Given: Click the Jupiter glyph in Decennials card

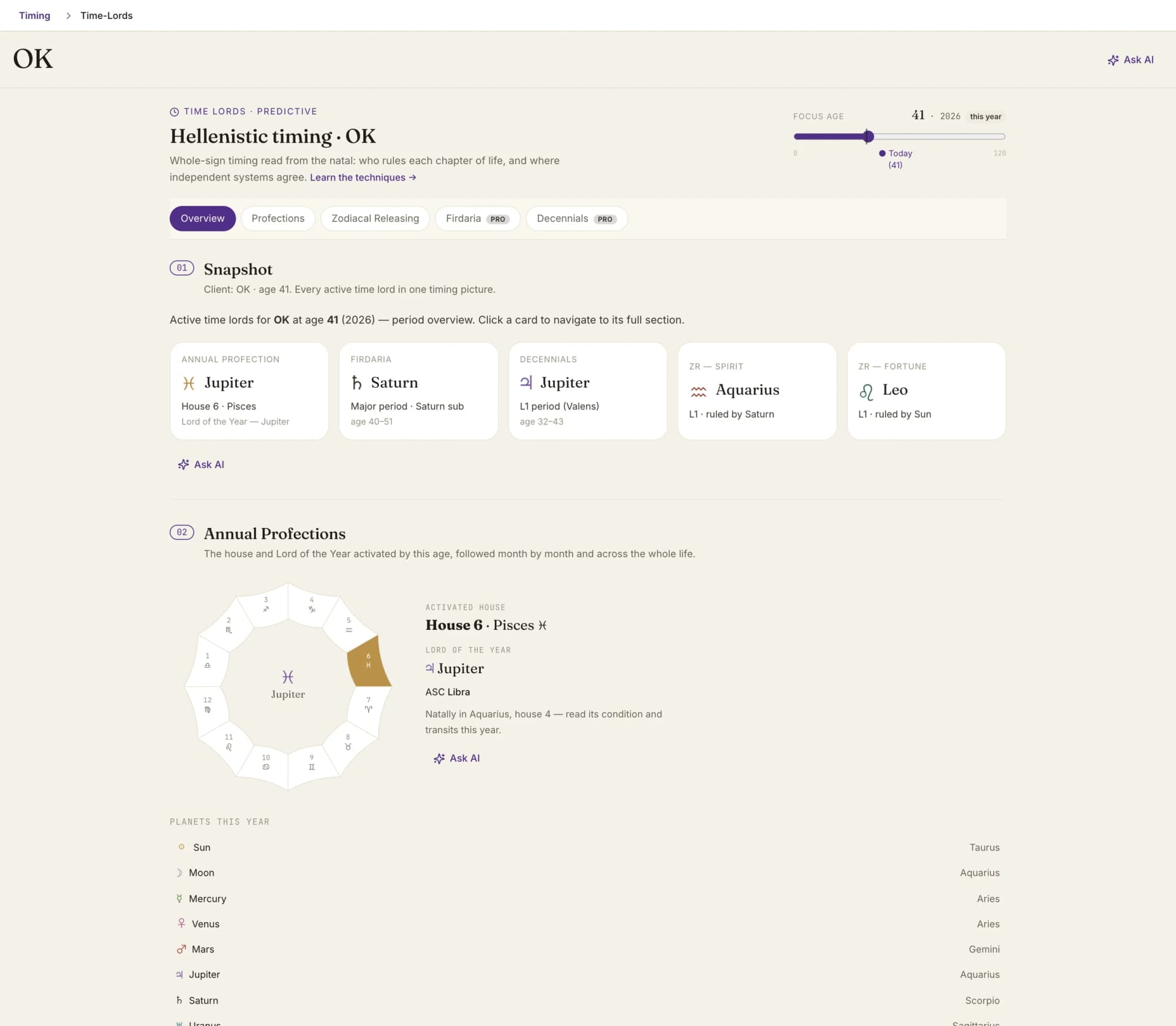Looking at the screenshot, I should click(526, 383).
